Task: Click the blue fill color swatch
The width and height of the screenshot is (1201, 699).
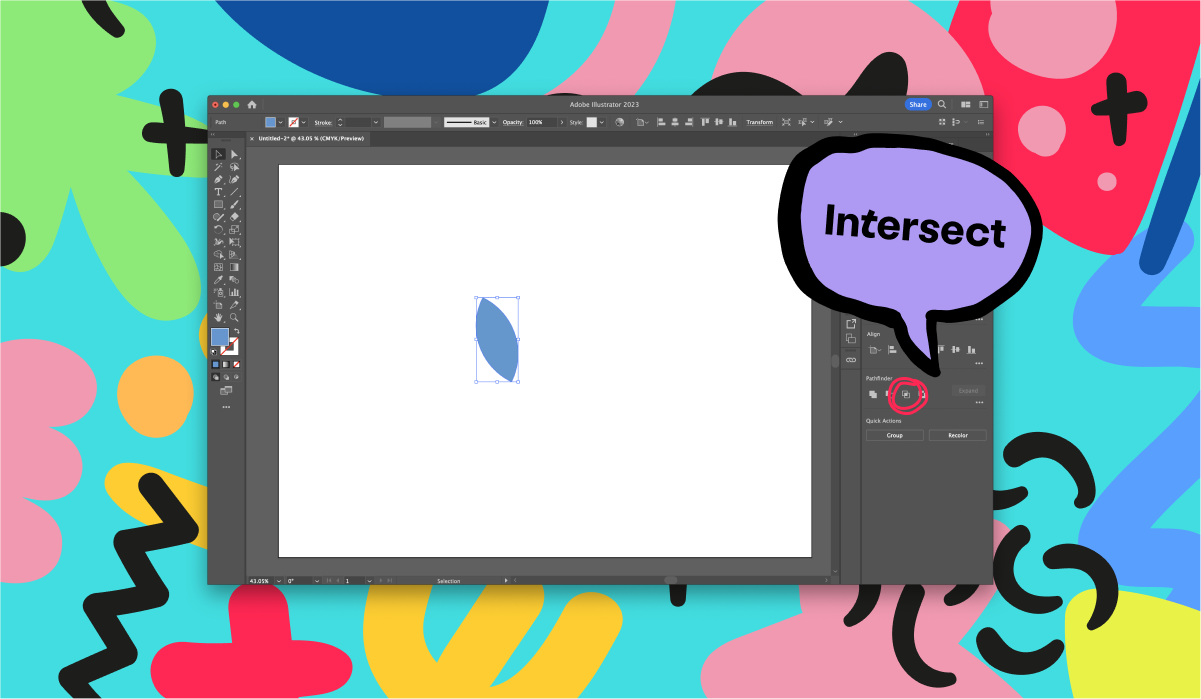Action: [x=219, y=338]
